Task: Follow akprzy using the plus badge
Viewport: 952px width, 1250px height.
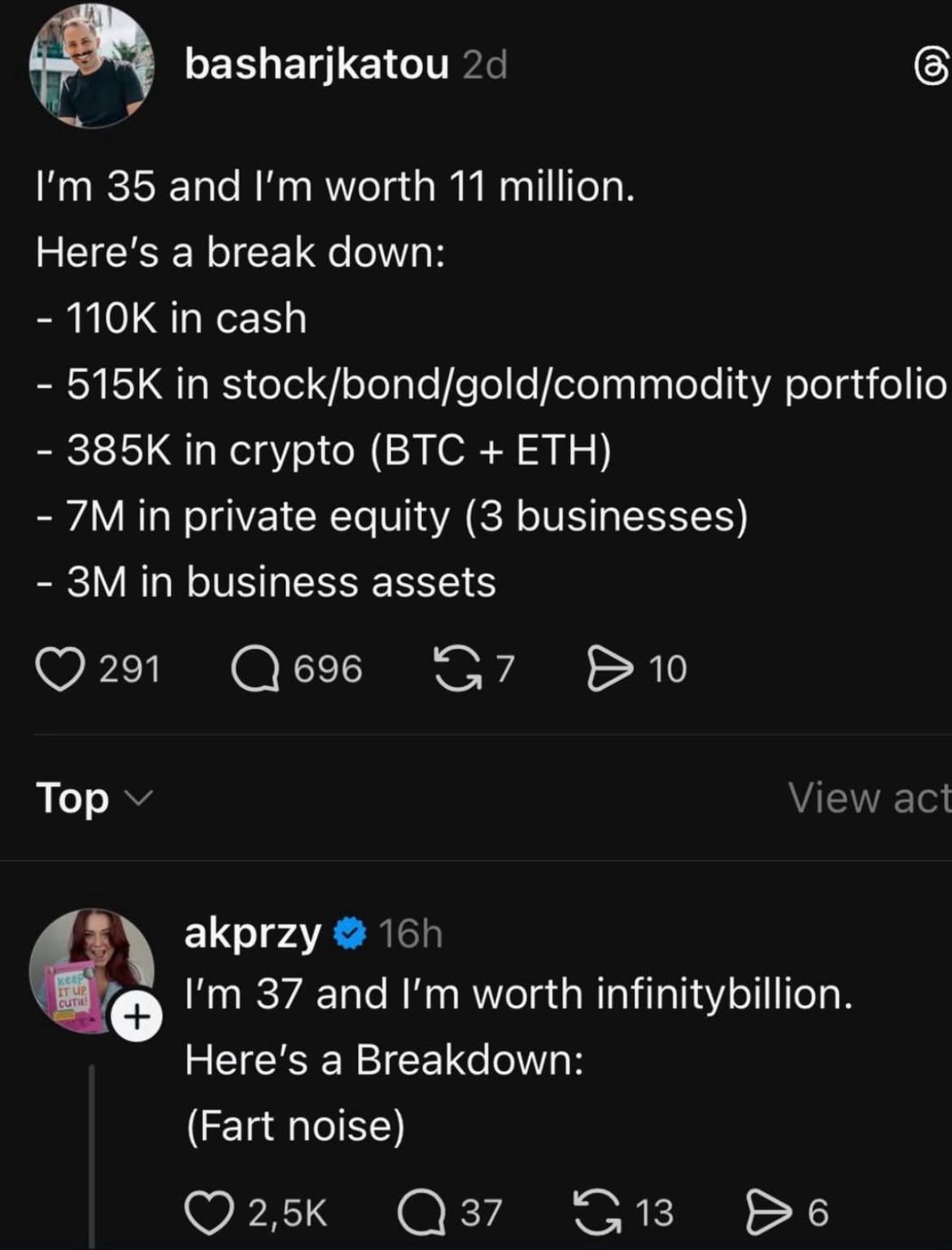Action: tap(136, 1016)
